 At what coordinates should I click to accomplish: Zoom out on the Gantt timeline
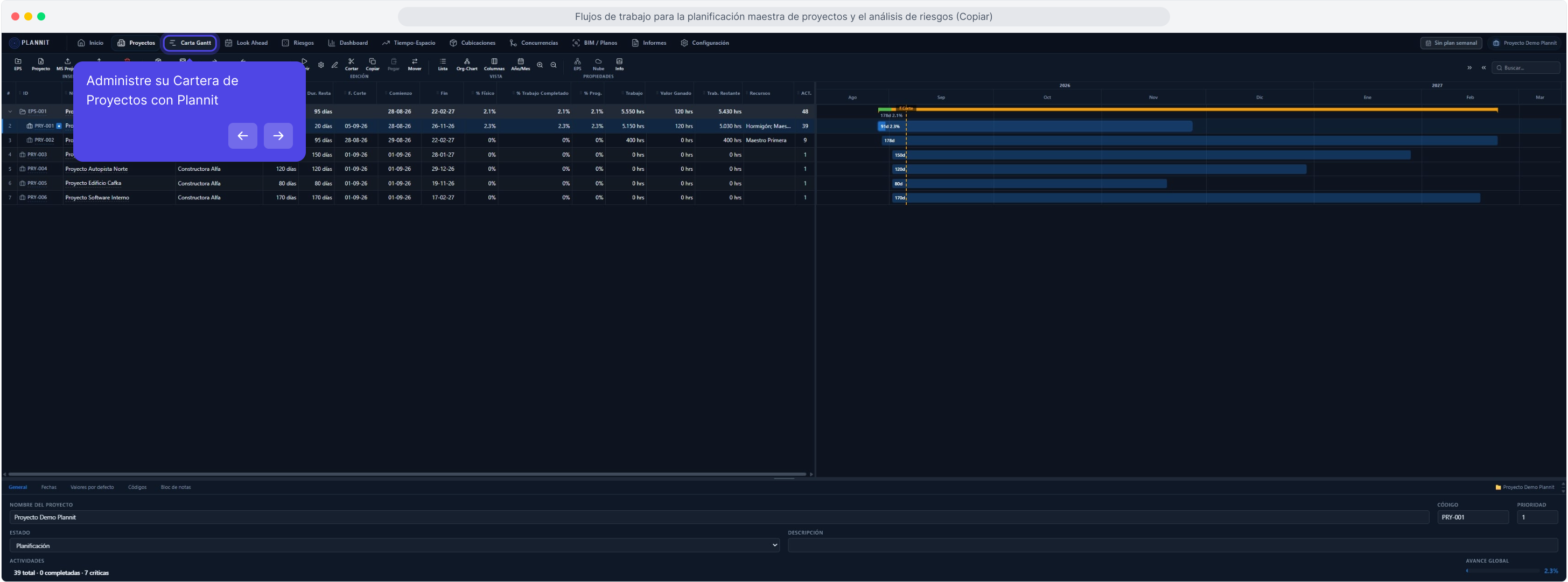pos(554,65)
